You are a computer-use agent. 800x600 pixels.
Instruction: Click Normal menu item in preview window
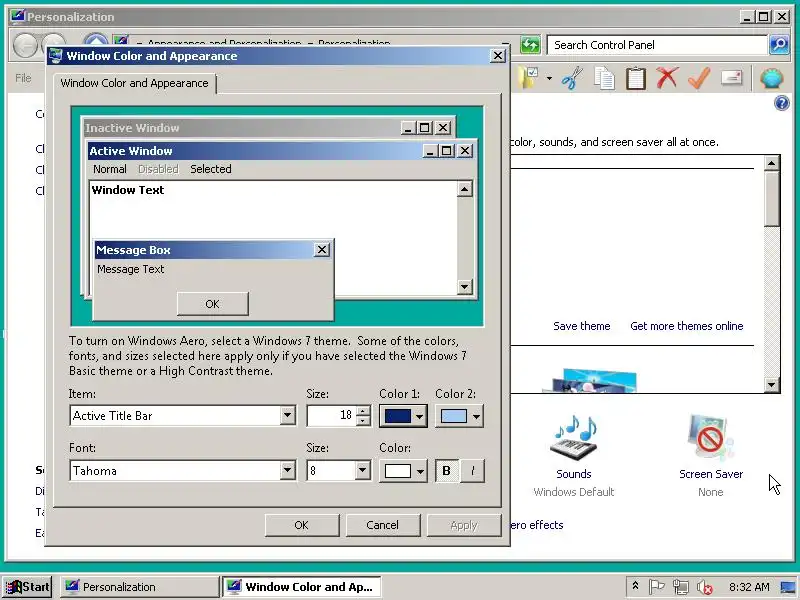click(x=109, y=169)
